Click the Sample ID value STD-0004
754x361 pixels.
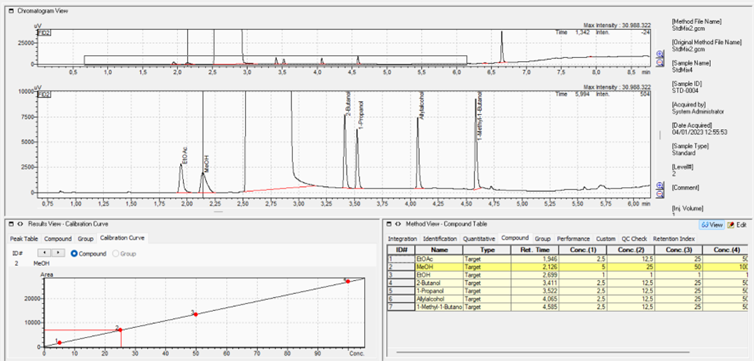pyautogui.click(x=684, y=90)
